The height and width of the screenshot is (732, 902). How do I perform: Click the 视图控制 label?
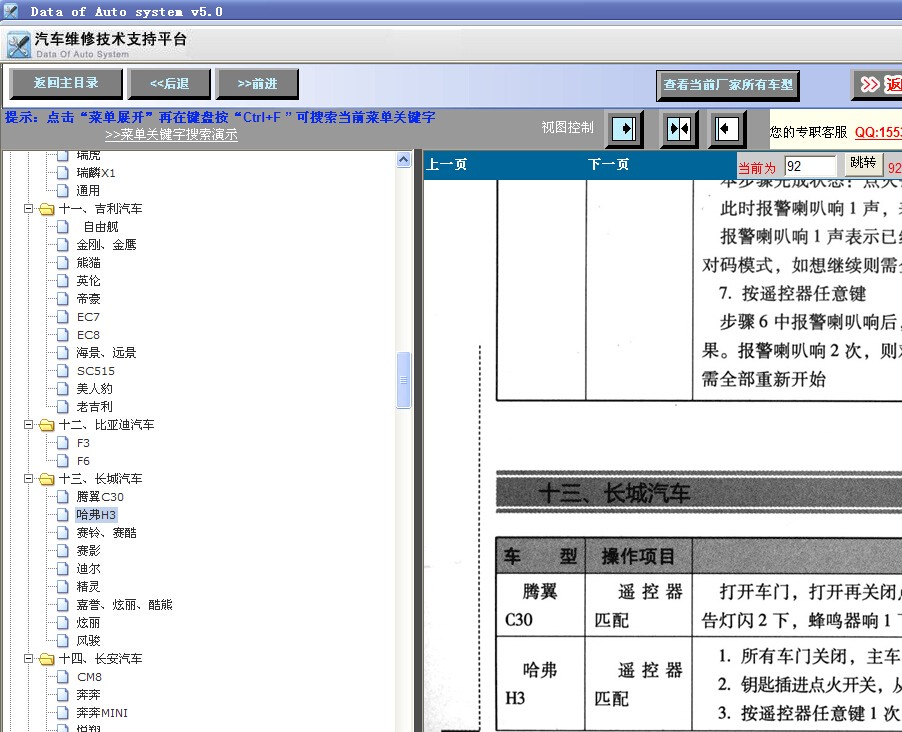567,127
